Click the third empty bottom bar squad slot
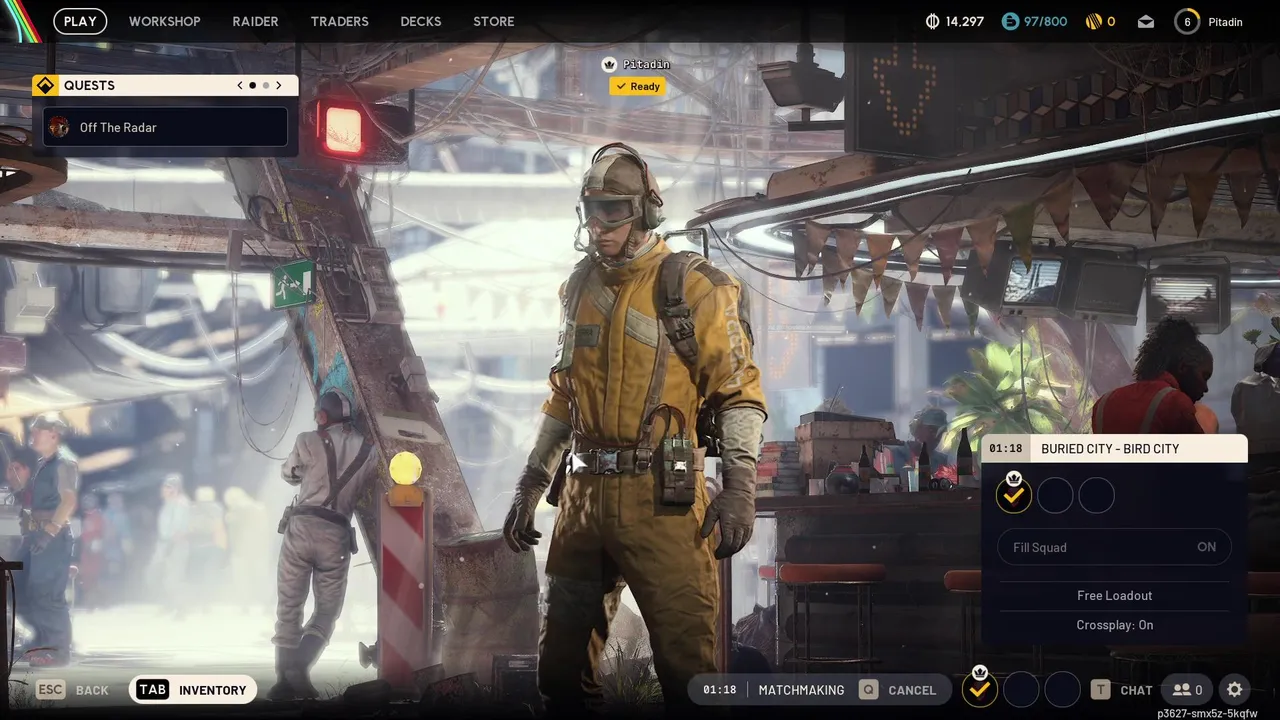This screenshot has width=1280, height=720. click(x=1062, y=689)
